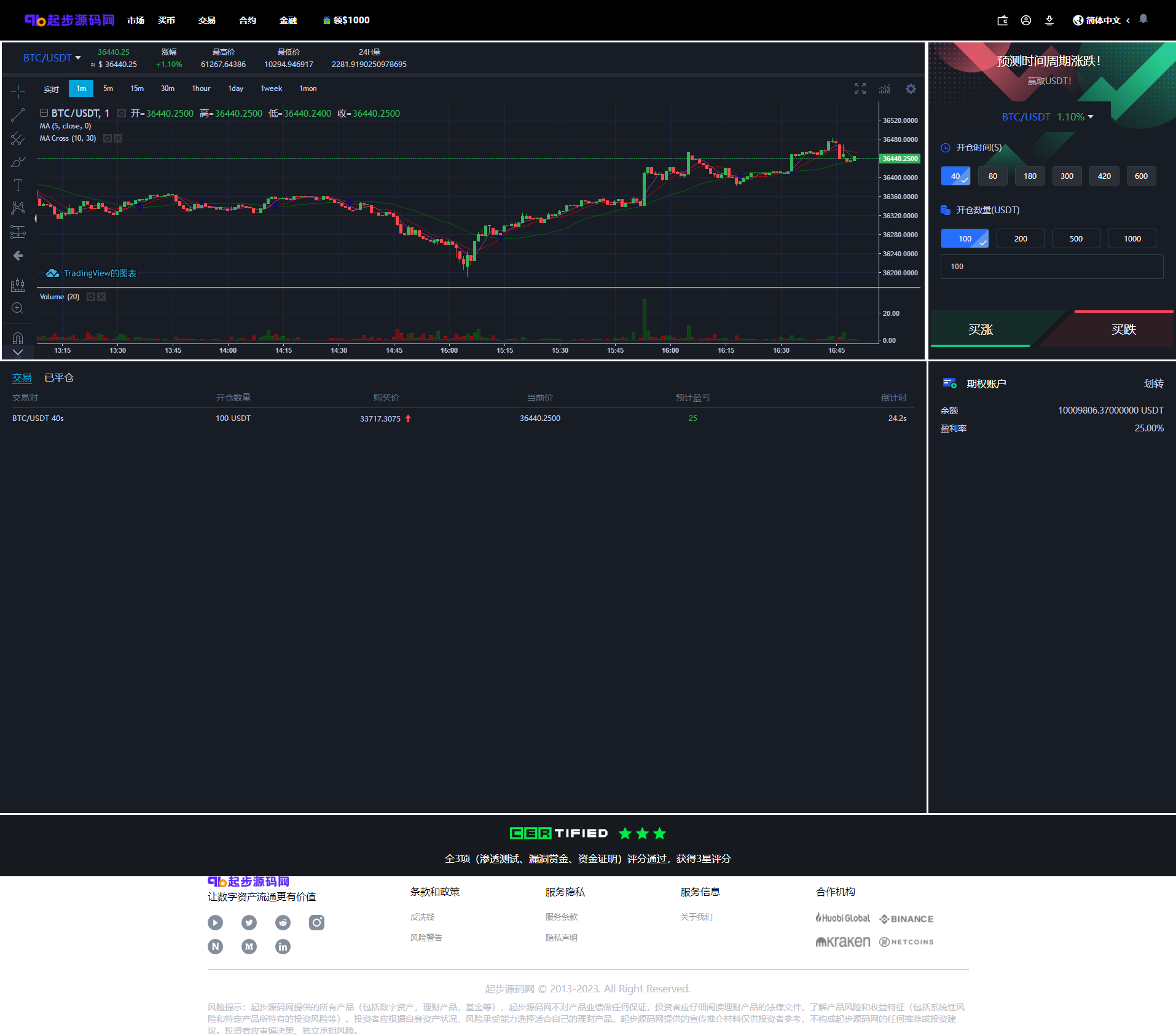The height and width of the screenshot is (1036, 1176).
Task: Click the Binance partner logo
Action: [906, 919]
